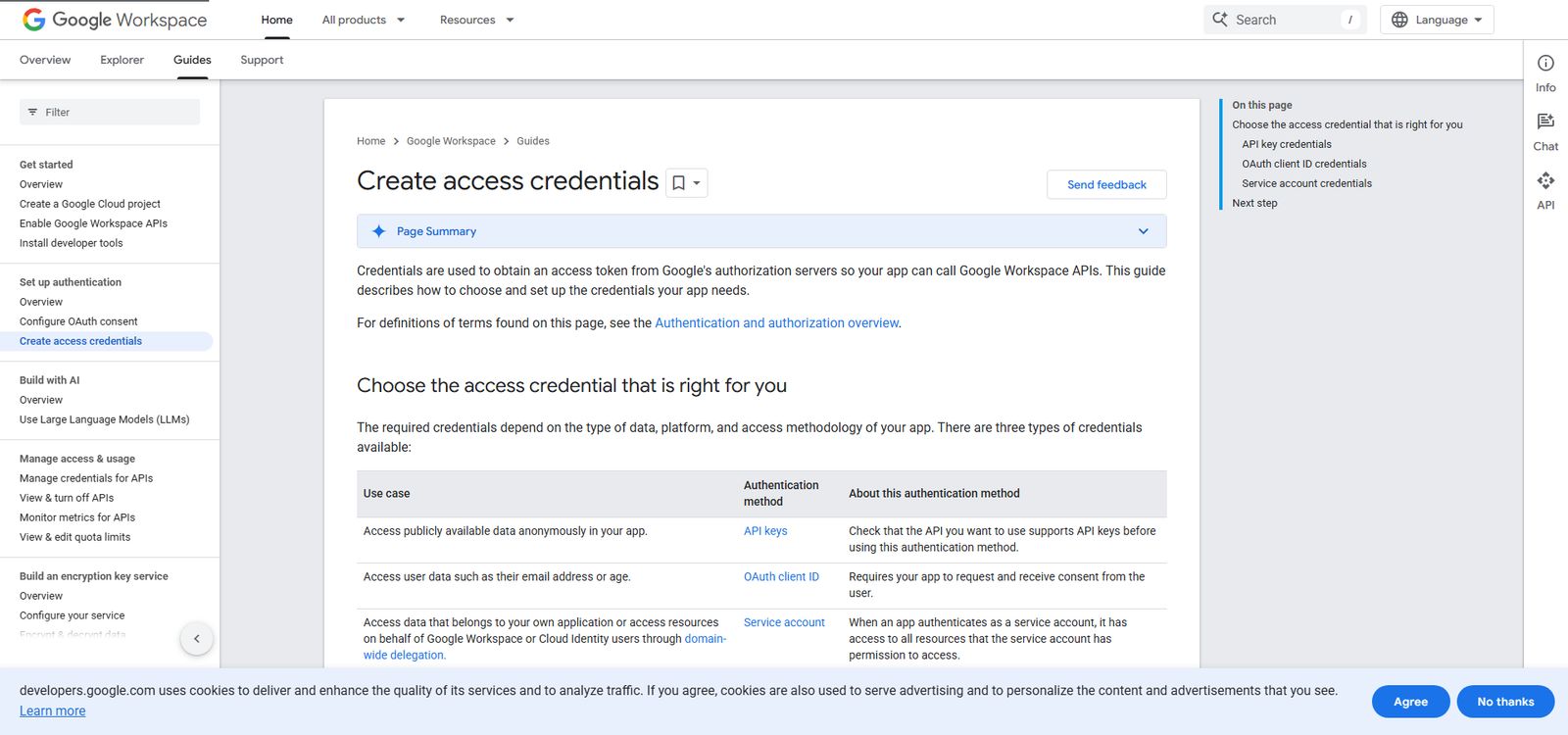Select Create access credentials in sidebar

80,341
